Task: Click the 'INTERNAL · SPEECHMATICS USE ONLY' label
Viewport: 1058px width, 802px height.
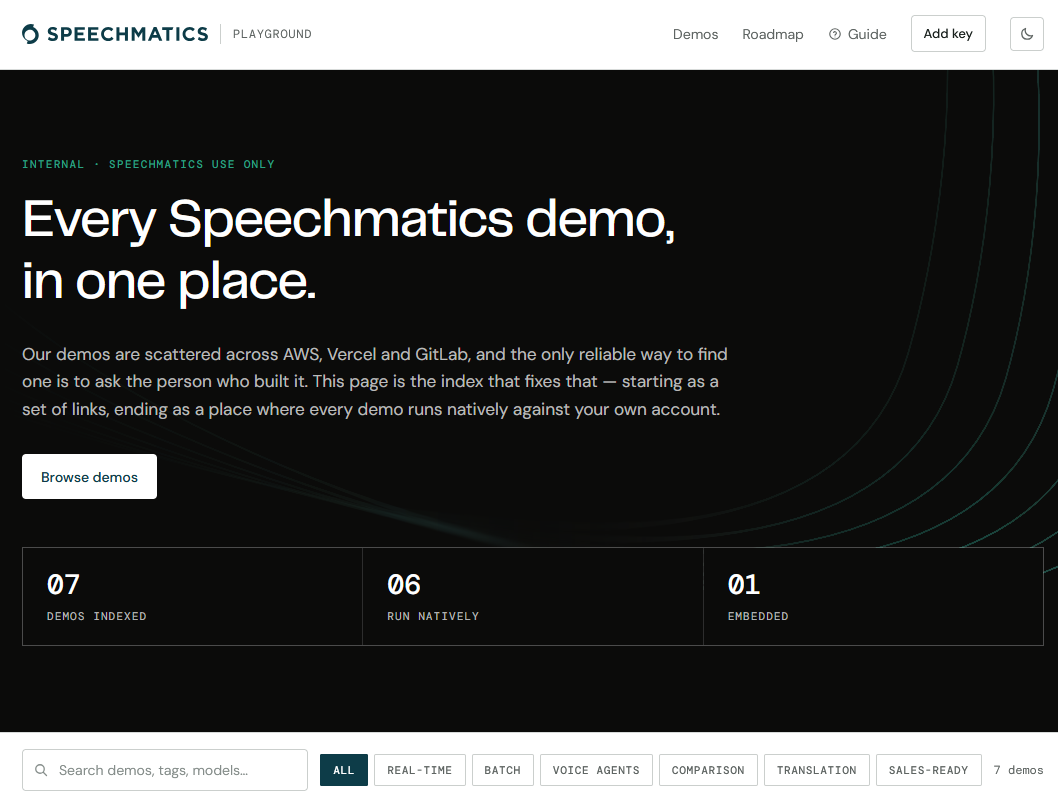Action: 148,164
